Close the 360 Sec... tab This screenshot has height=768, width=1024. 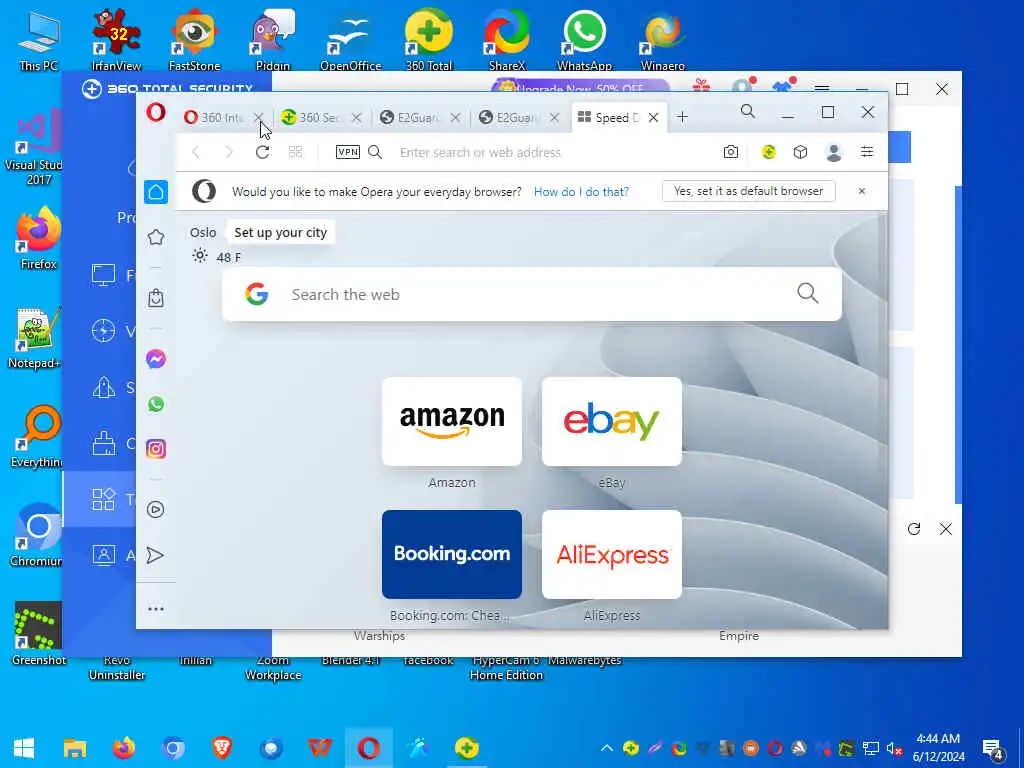tap(357, 118)
